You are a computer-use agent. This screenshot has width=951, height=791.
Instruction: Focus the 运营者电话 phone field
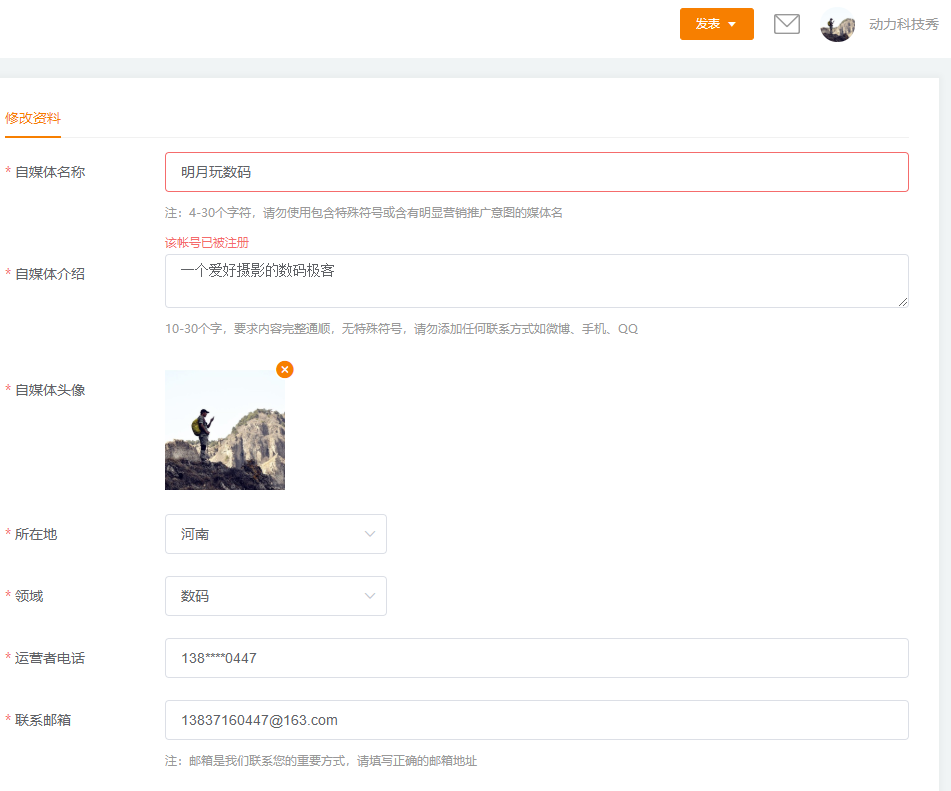[537, 658]
